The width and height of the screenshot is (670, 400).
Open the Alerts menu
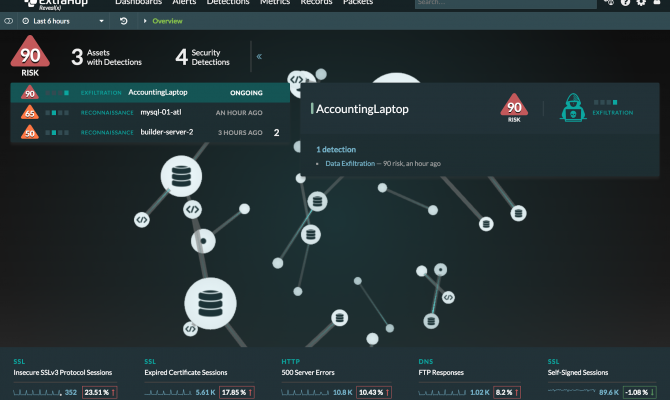(184, 3)
